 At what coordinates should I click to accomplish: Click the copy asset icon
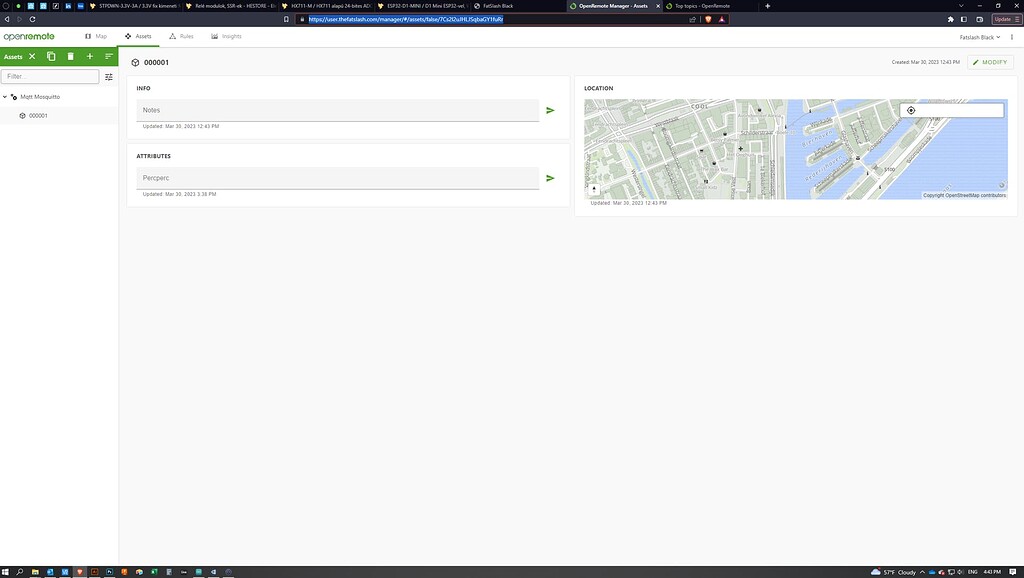point(51,57)
